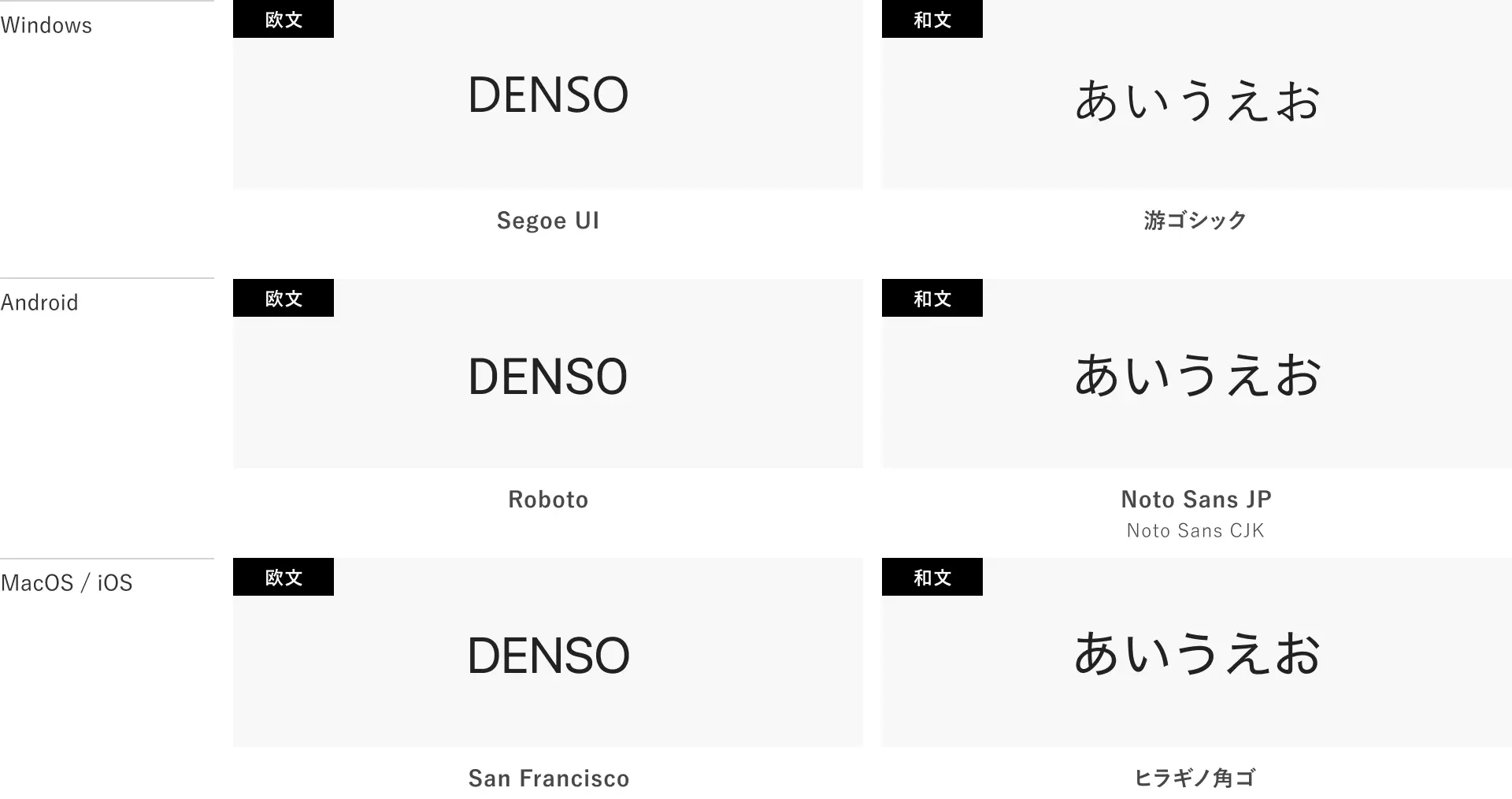Click the MacOS / iOS row label
This screenshot has height=799, width=1512.
point(67,583)
